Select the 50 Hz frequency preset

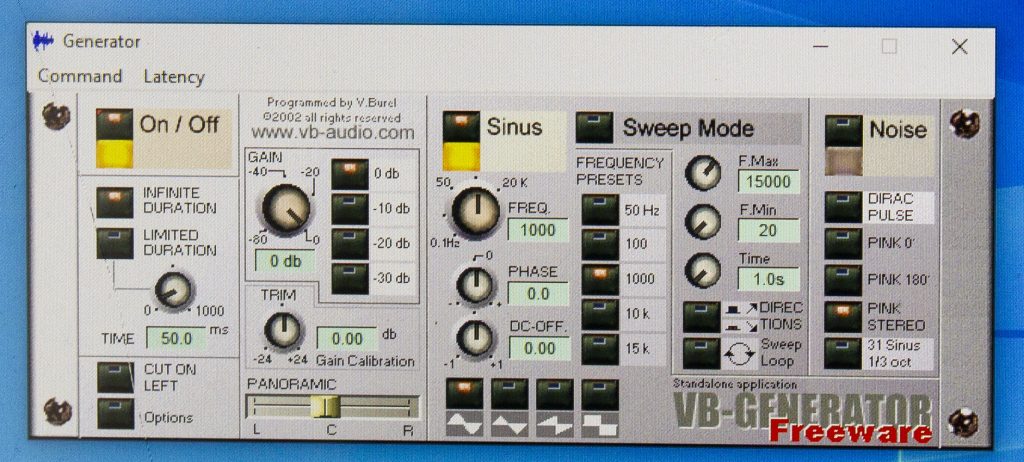(600, 210)
